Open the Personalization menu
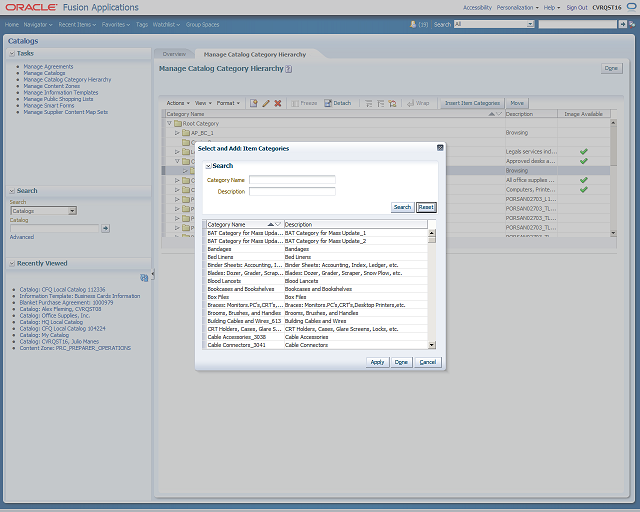Image resolution: width=640 pixels, height=512 pixels. pyautogui.click(x=518, y=7)
